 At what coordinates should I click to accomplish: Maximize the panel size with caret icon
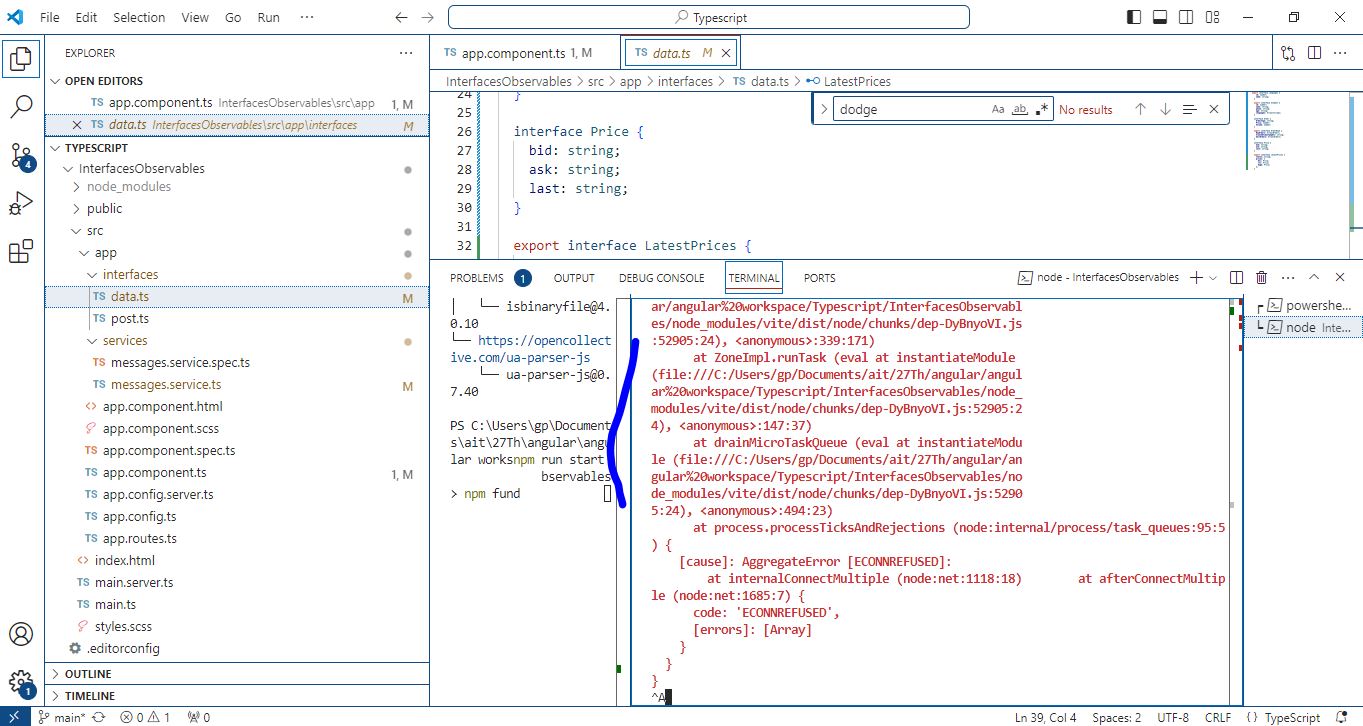[x=1314, y=277]
